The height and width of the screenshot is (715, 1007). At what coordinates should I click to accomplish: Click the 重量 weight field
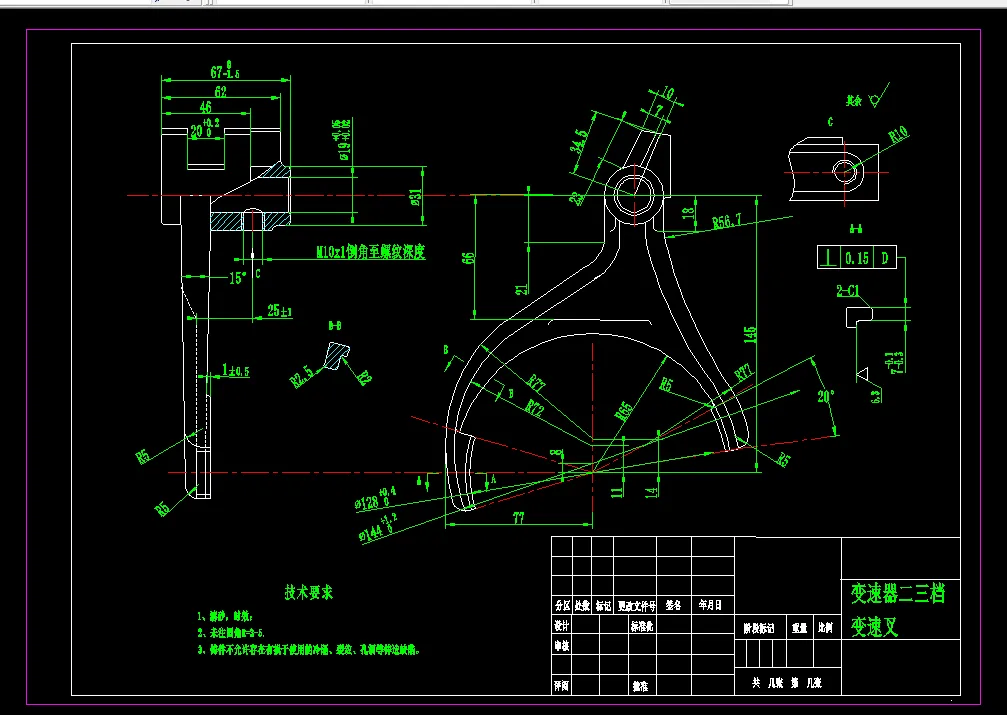[x=800, y=628]
